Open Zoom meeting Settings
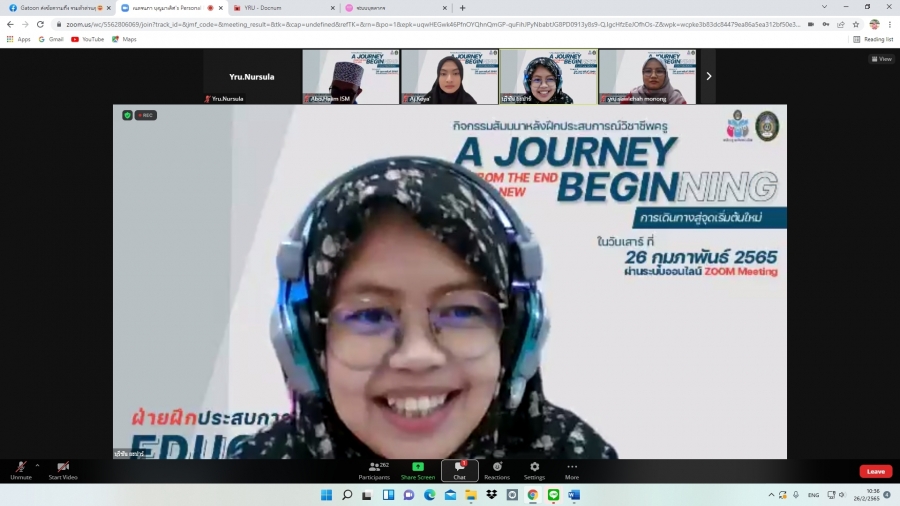Screen dimensions: 900x506 click(534, 469)
